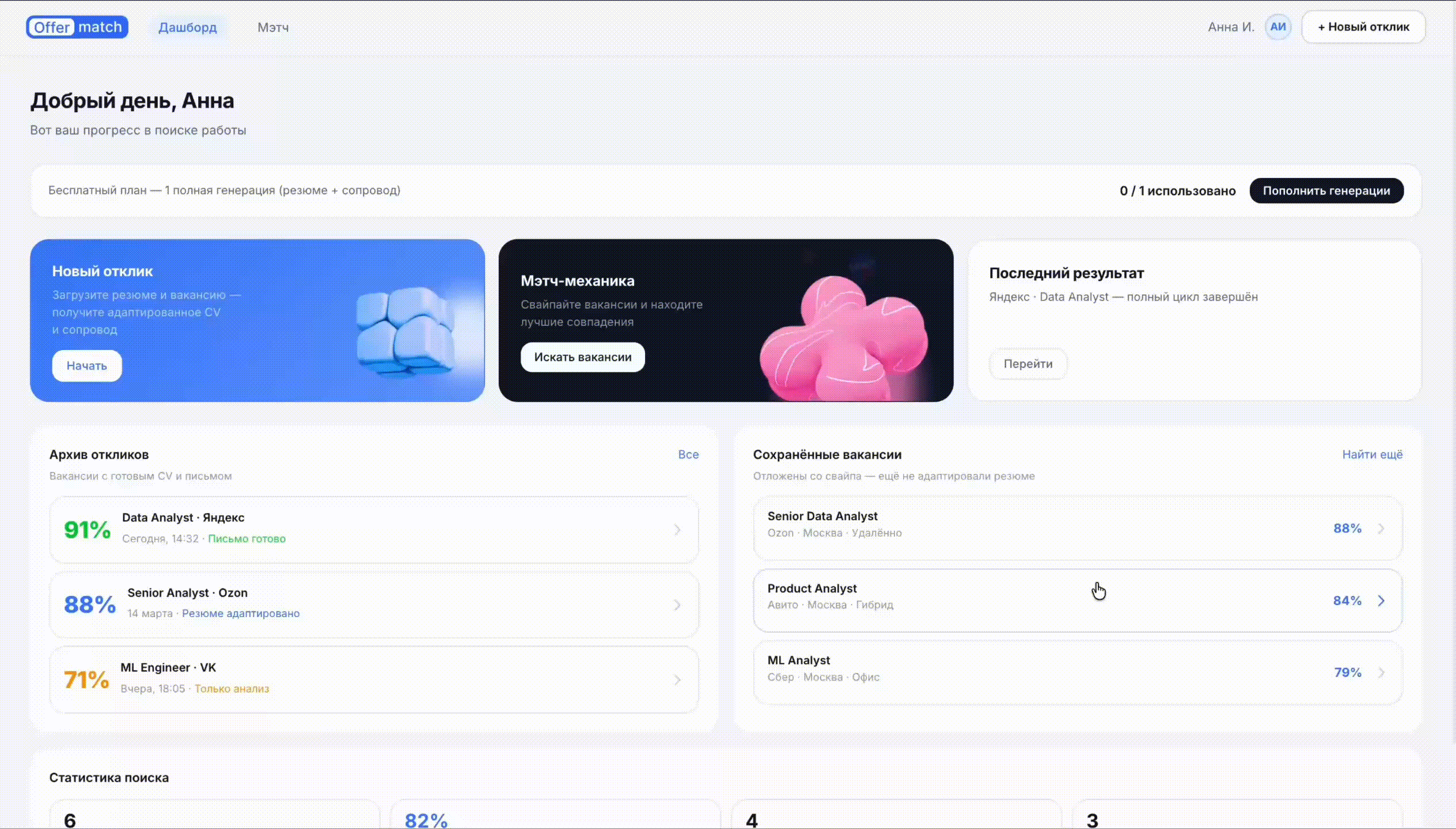The width and height of the screenshot is (1456, 829).
Task: Click the 84% score of Product Analyst
Action: pyautogui.click(x=1347, y=600)
